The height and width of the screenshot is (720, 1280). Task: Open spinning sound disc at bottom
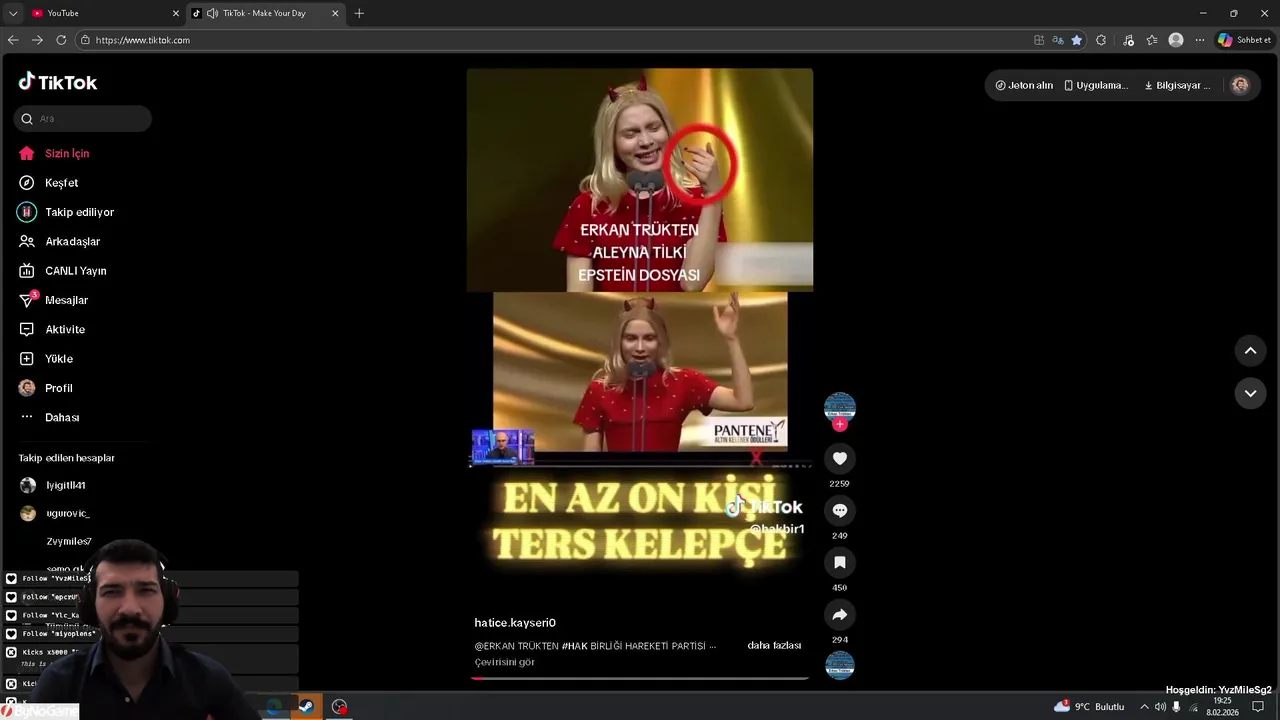coord(840,665)
